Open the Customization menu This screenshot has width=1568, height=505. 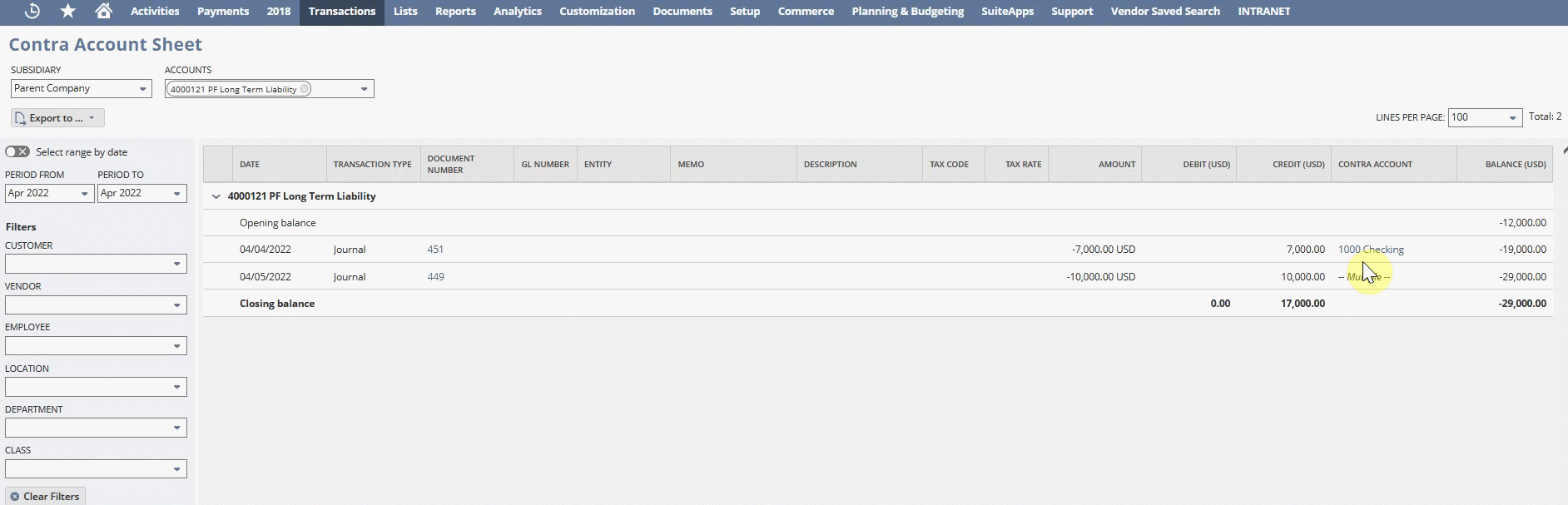coord(597,11)
